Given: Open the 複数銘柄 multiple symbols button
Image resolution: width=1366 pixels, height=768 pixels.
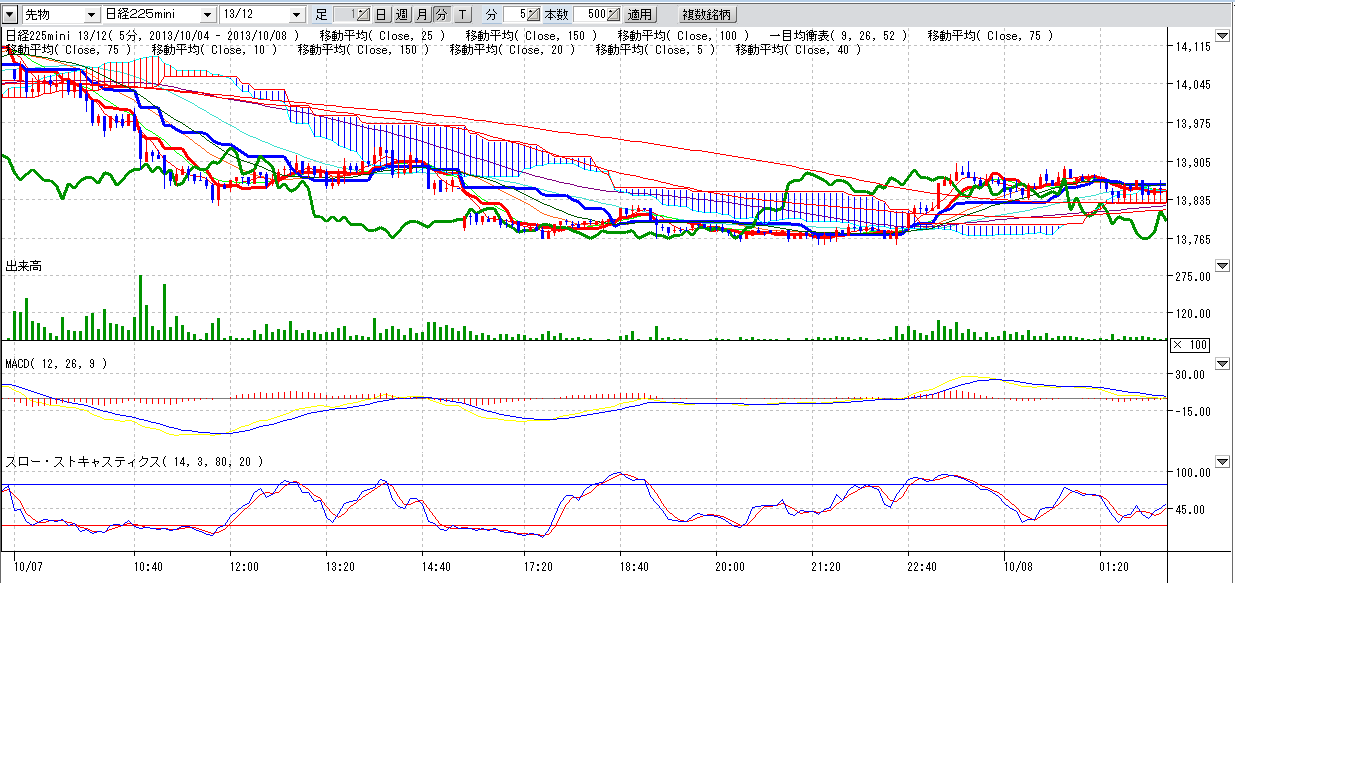Looking at the screenshot, I should [706, 15].
